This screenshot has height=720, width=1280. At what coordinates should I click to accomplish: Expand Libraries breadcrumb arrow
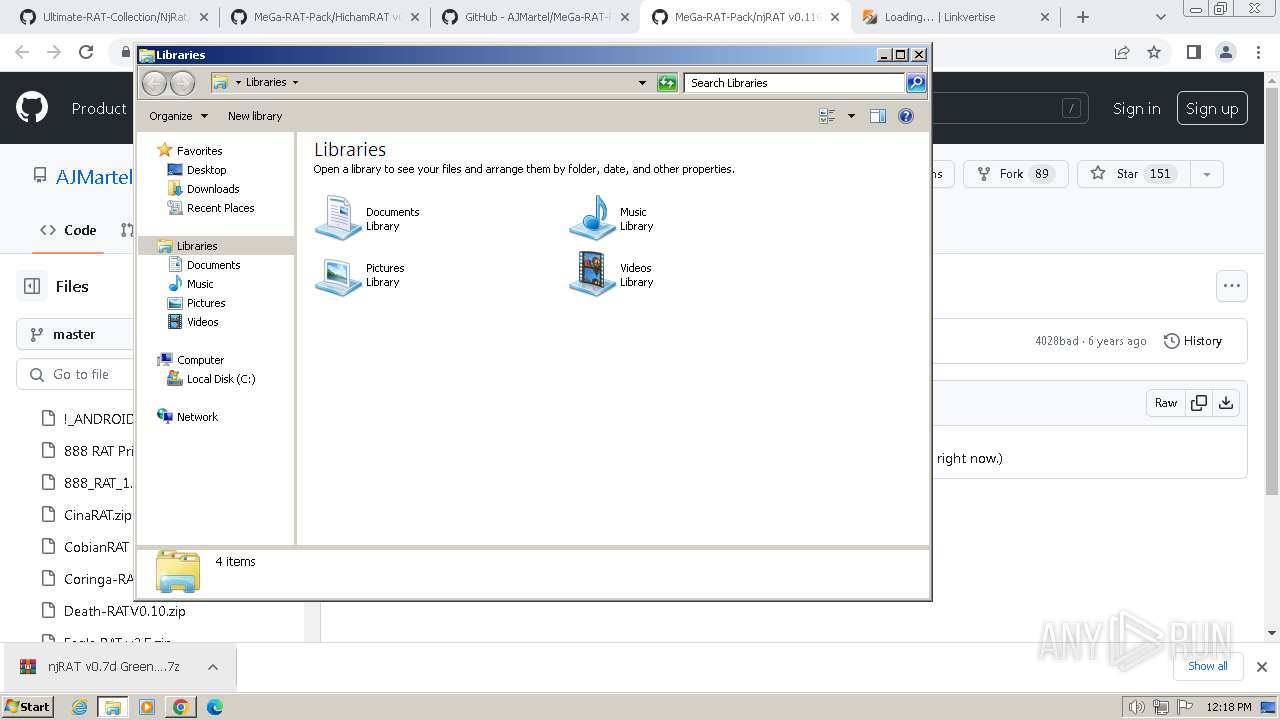coord(295,83)
